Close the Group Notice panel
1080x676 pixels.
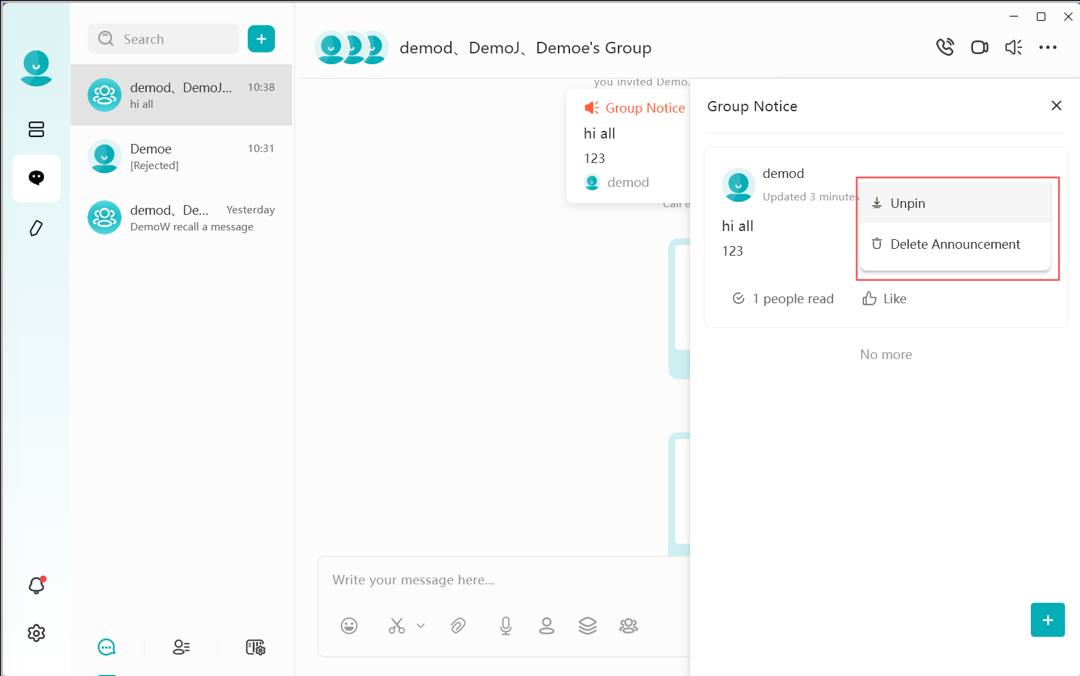pyautogui.click(x=1056, y=105)
